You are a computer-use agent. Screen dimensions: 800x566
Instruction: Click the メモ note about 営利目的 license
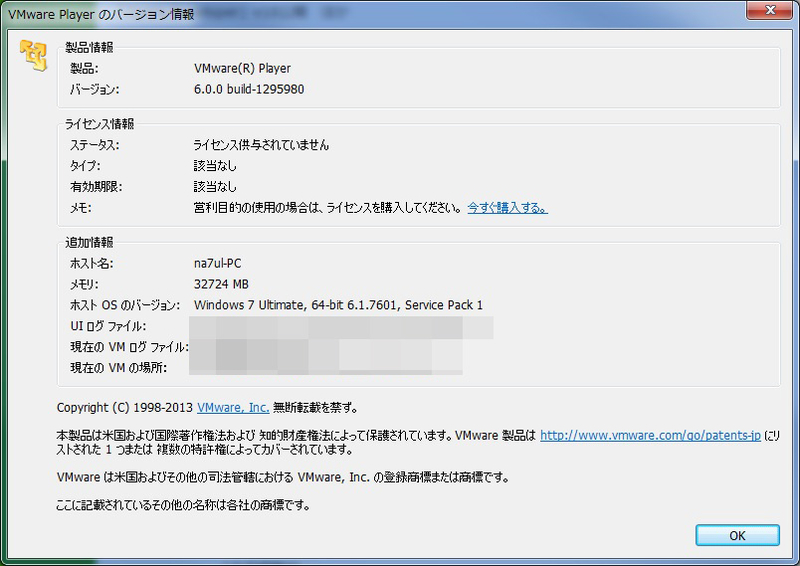328,208
